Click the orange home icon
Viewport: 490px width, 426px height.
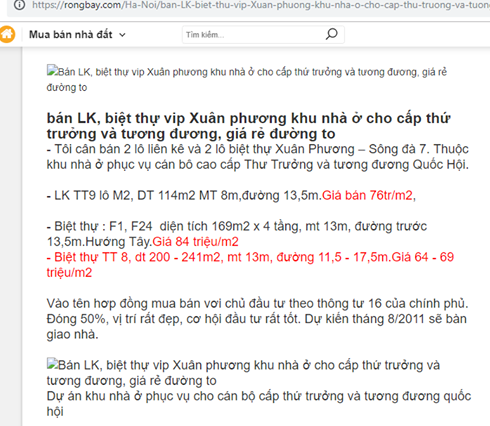pos(7,34)
